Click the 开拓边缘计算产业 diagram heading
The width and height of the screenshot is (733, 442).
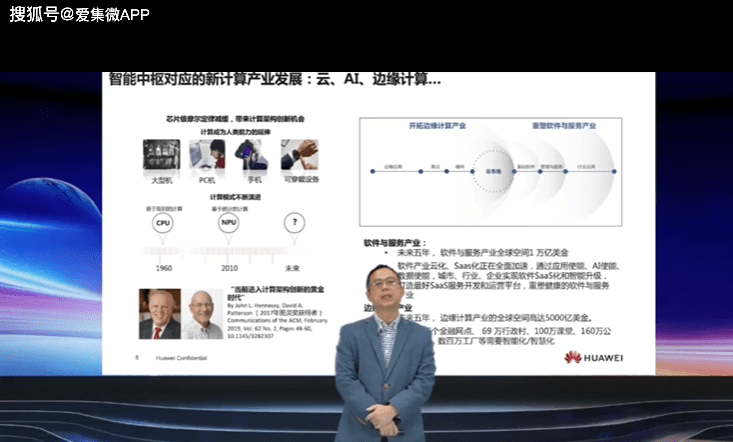(x=438, y=126)
